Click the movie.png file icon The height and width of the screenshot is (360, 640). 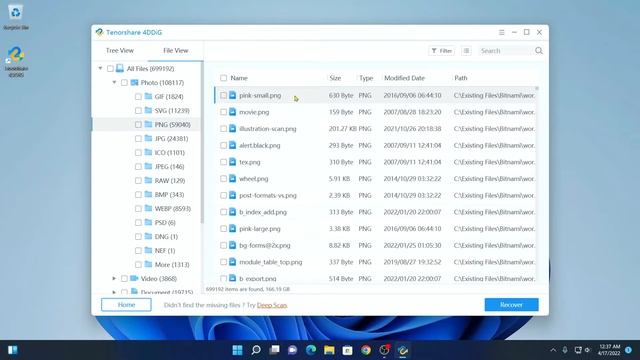[232, 112]
